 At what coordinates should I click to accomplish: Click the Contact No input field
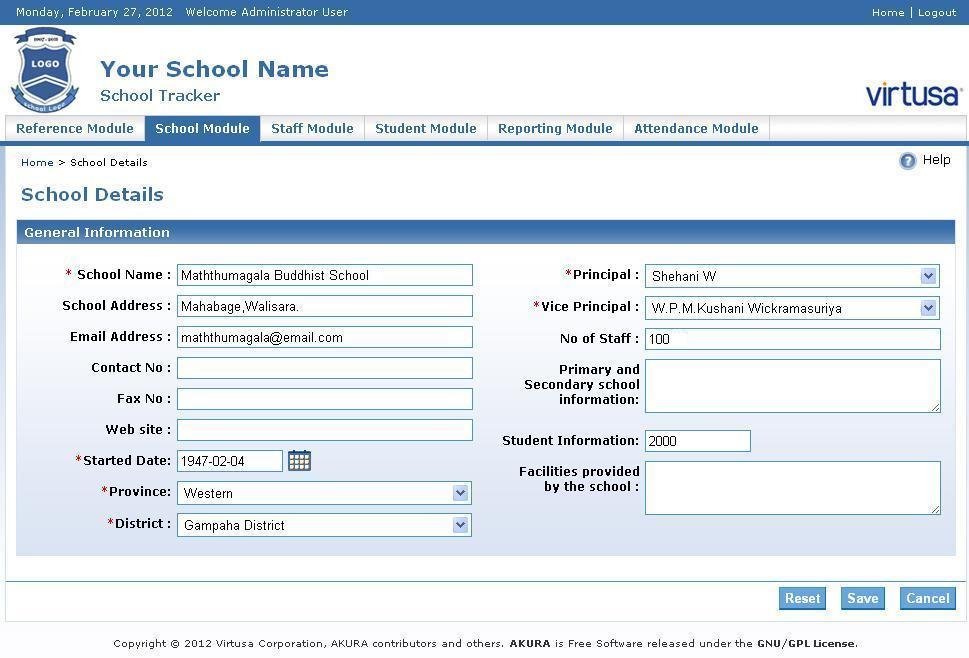pyautogui.click(x=324, y=368)
